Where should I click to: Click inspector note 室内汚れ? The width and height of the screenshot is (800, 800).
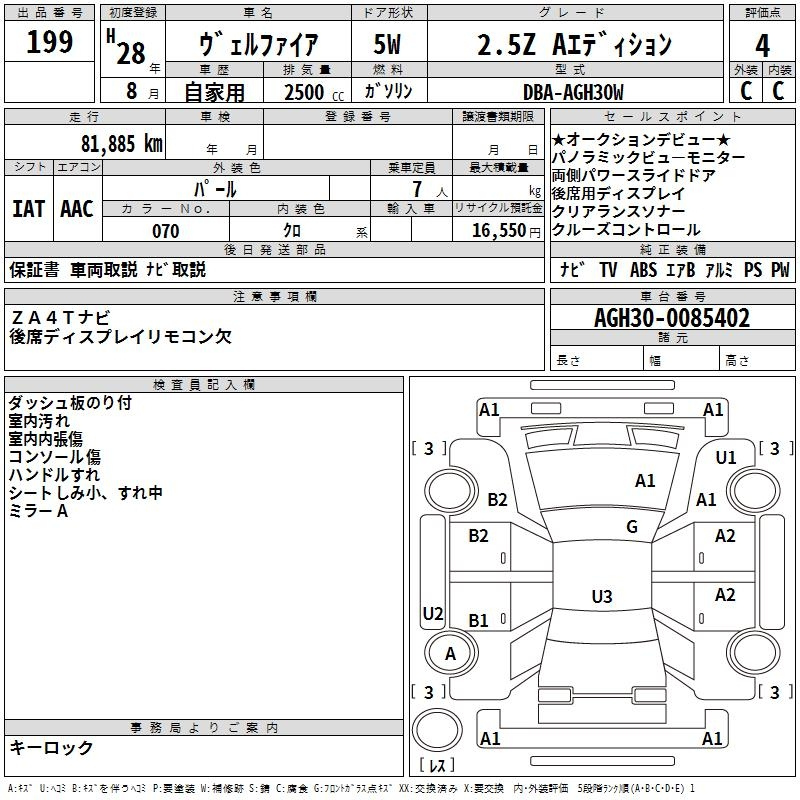39,421
